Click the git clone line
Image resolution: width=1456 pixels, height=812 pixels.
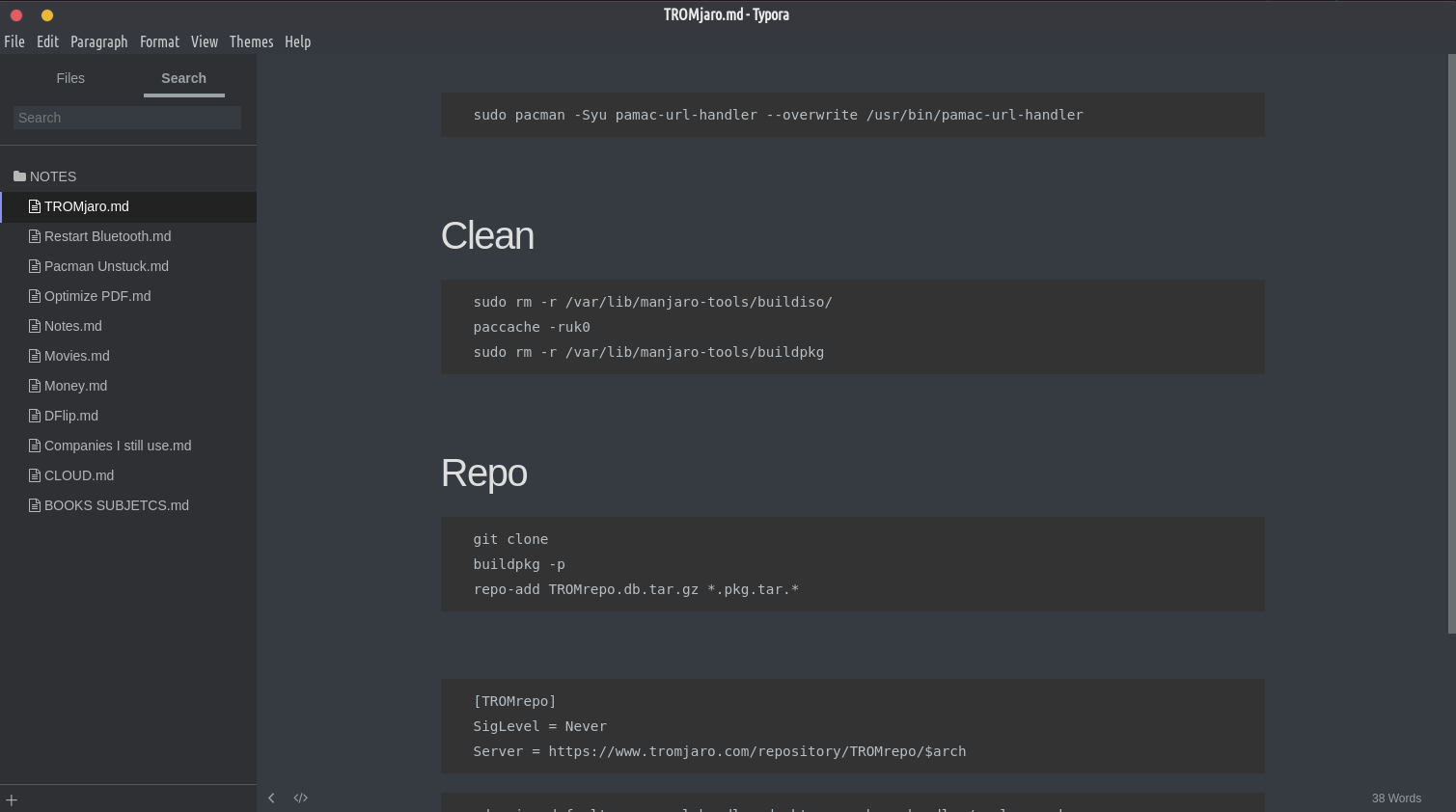click(510, 539)
